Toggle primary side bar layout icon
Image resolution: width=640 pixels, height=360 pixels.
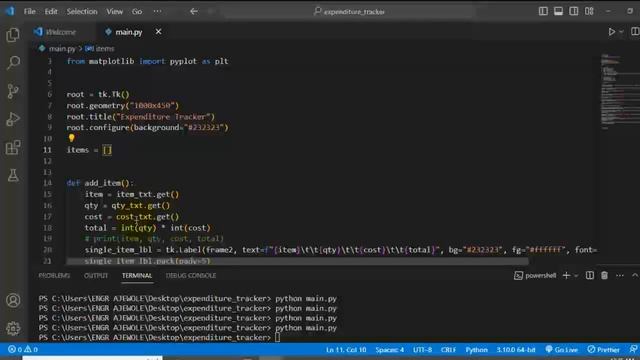(543, 11)
